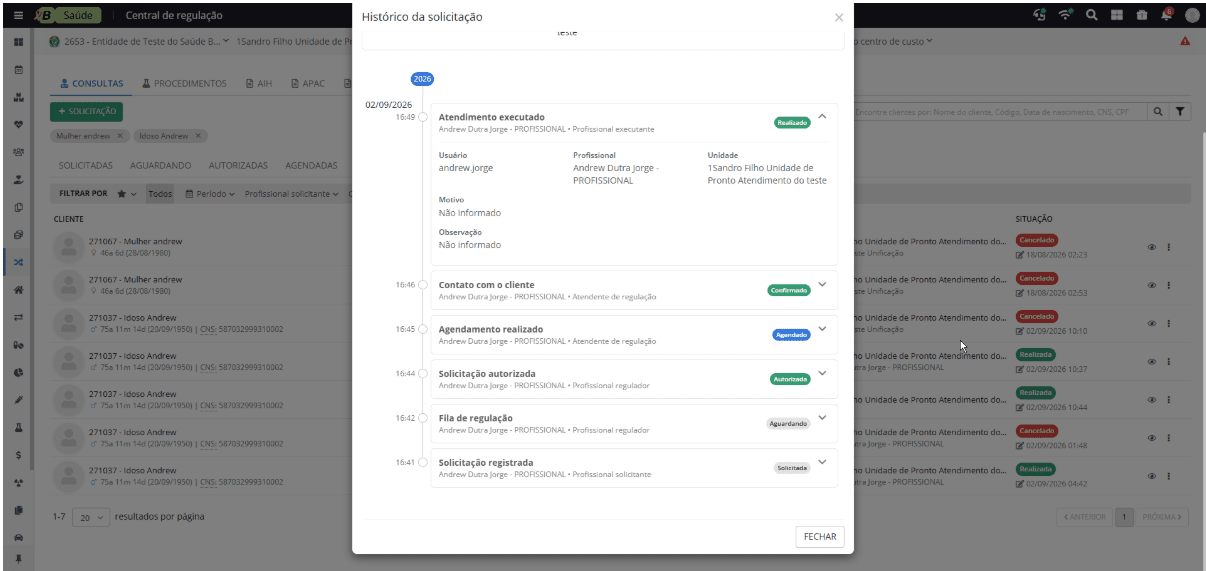Screen dimensions: 1206x571
Task: Open the Profissional solicitante filter dropdown
Action: click(292, 194)
